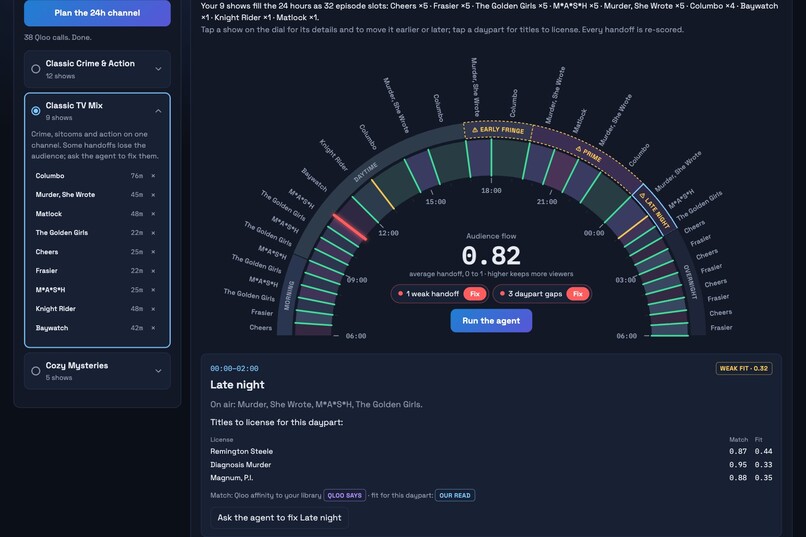
Task: Select the Prime daypart on dial
Action: tap(589, 154)
